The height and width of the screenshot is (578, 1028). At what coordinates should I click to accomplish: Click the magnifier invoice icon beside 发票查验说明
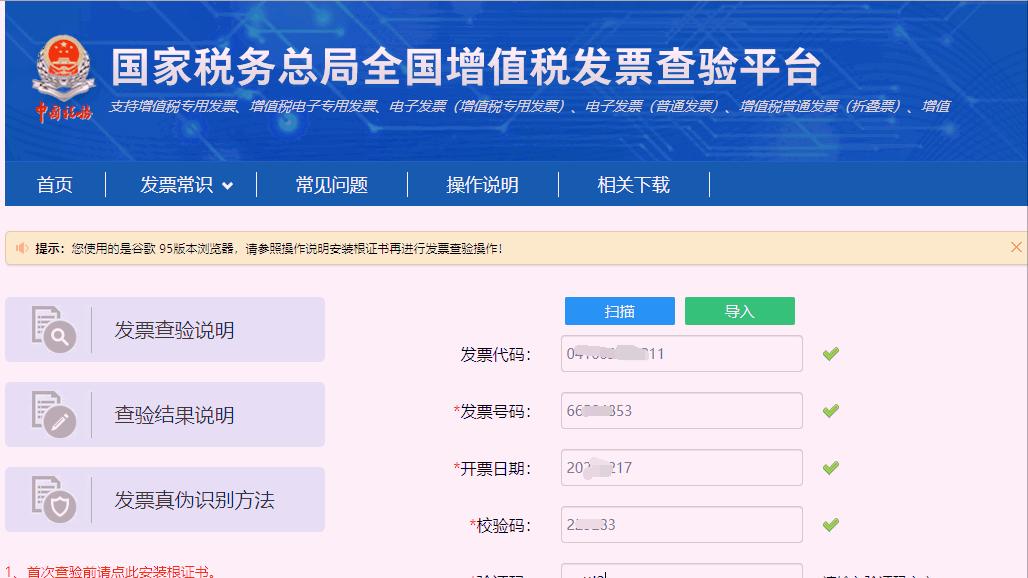pos(57,329)
